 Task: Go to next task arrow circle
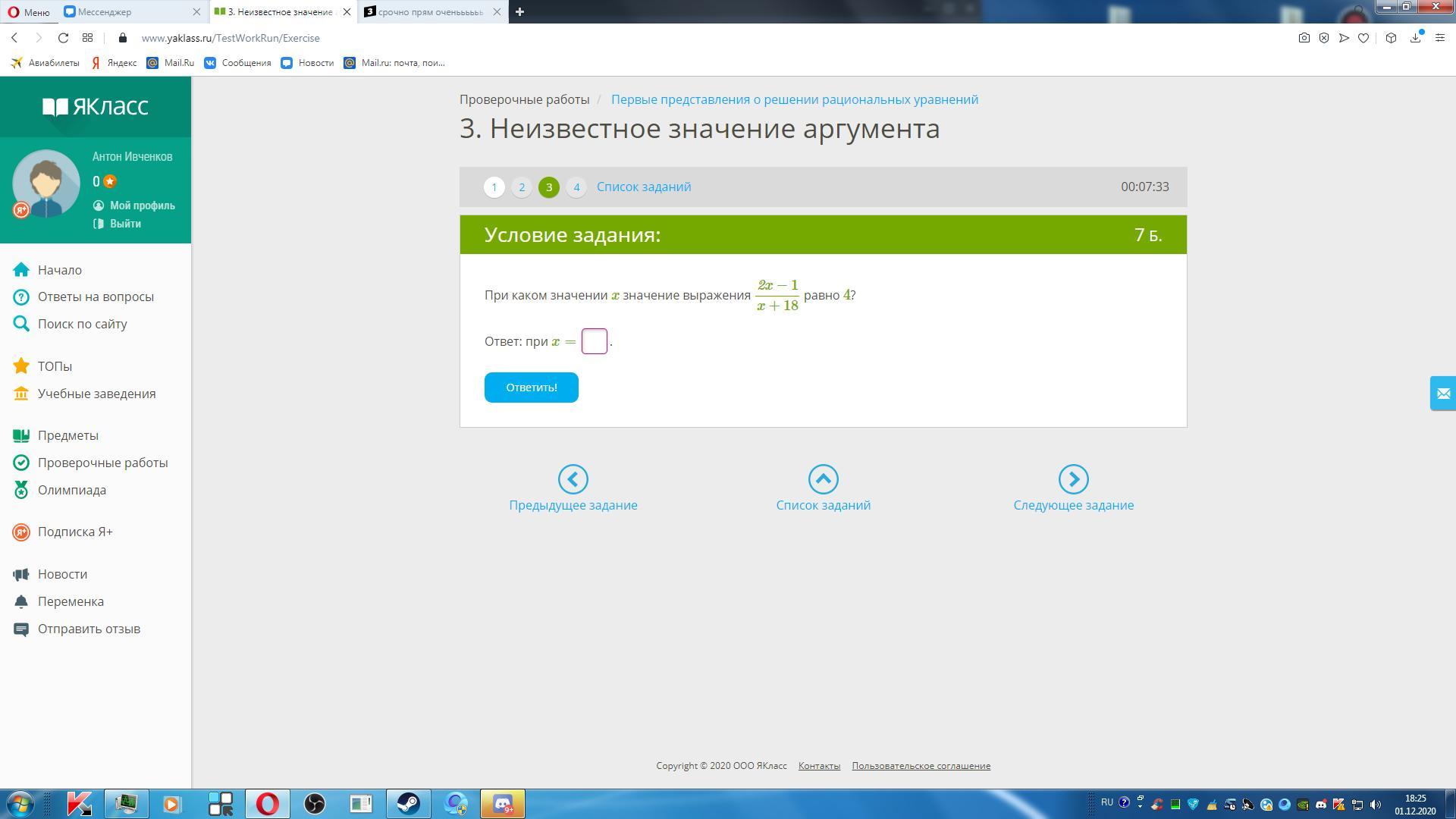point(1073,479)
